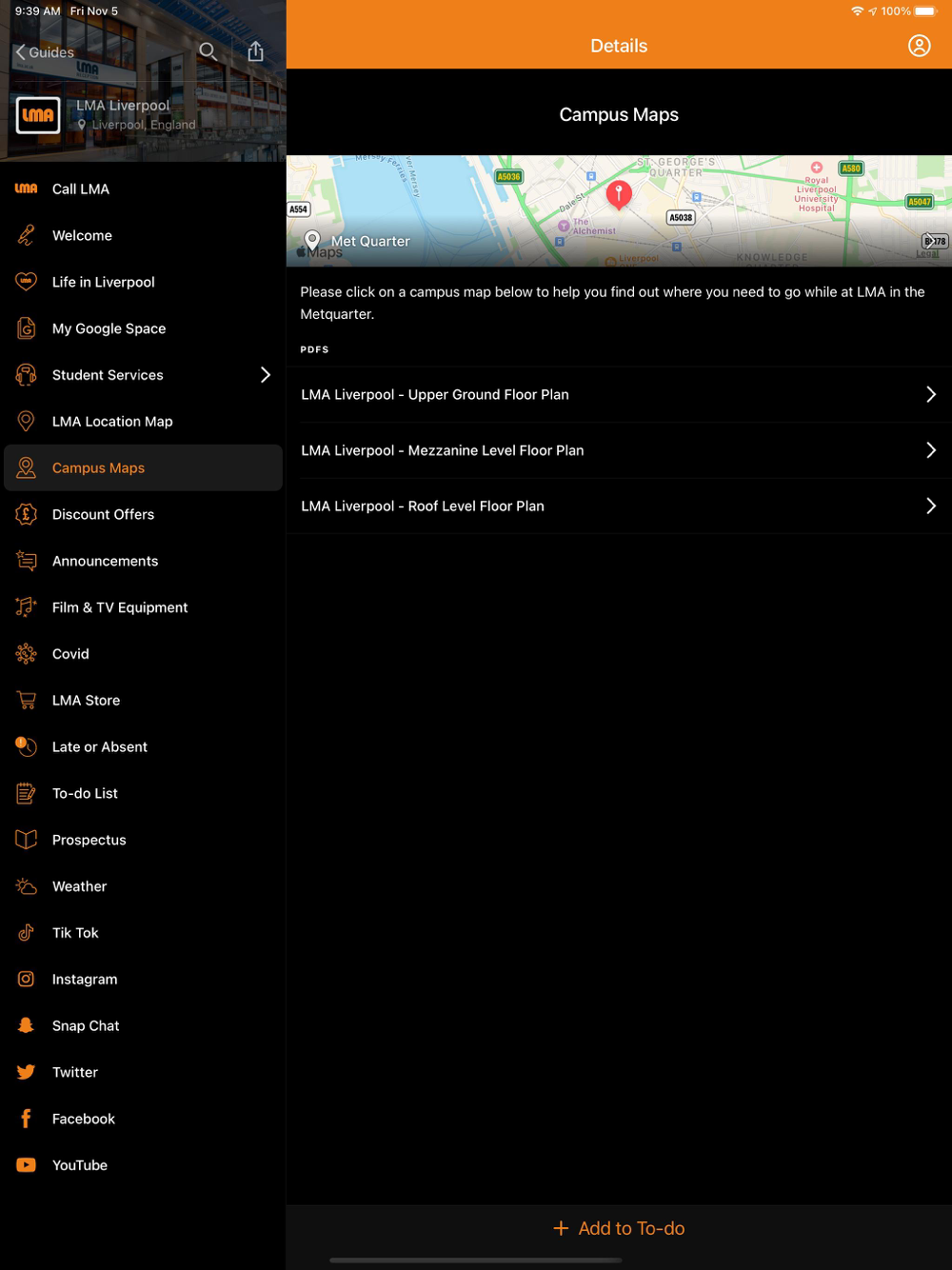
Task: Tap chevron on Upper Ground Floor Plan row
Action: click(x=931, y=394)
